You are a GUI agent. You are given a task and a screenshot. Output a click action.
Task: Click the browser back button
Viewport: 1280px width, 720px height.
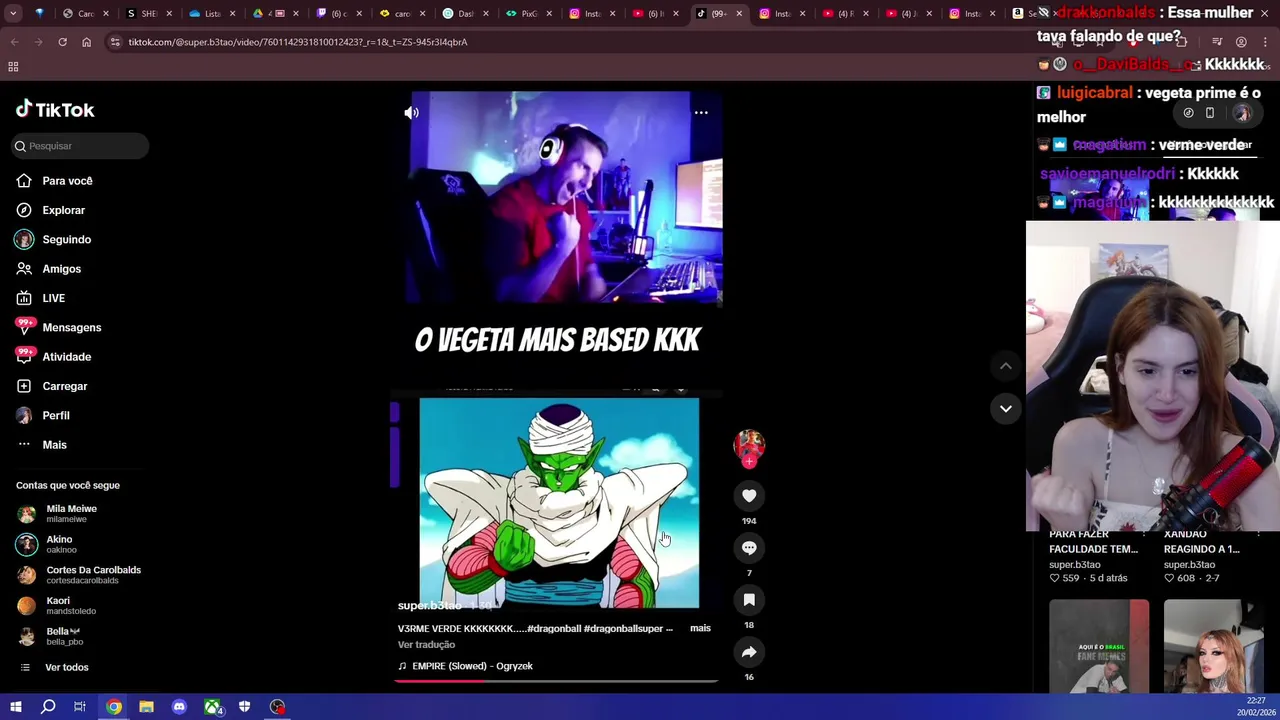pyautogui.click(x=14, y=42)
